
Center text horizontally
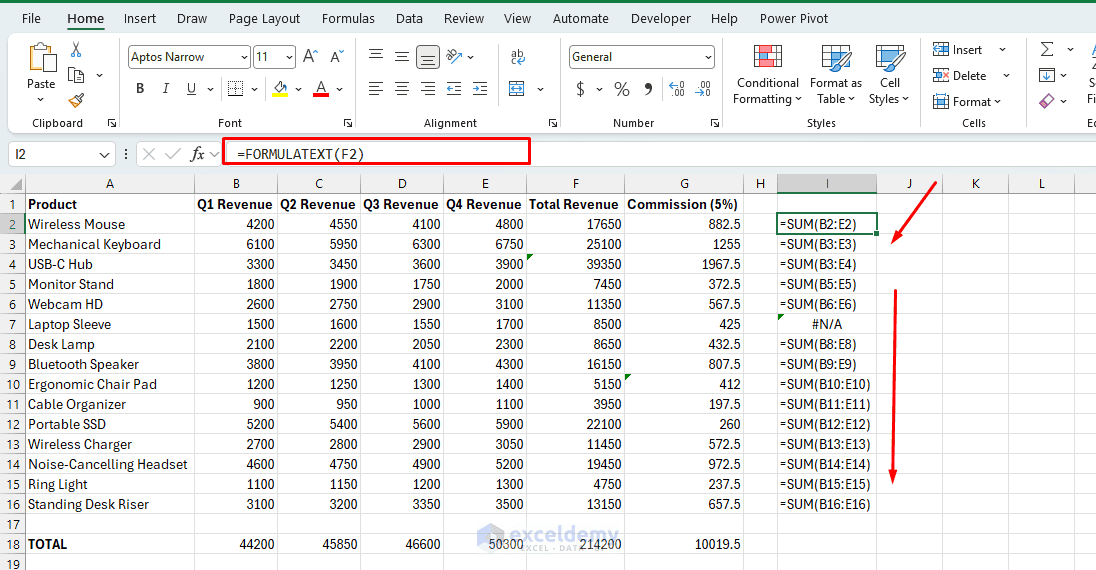pyautogui.click(x=402, y=89)
